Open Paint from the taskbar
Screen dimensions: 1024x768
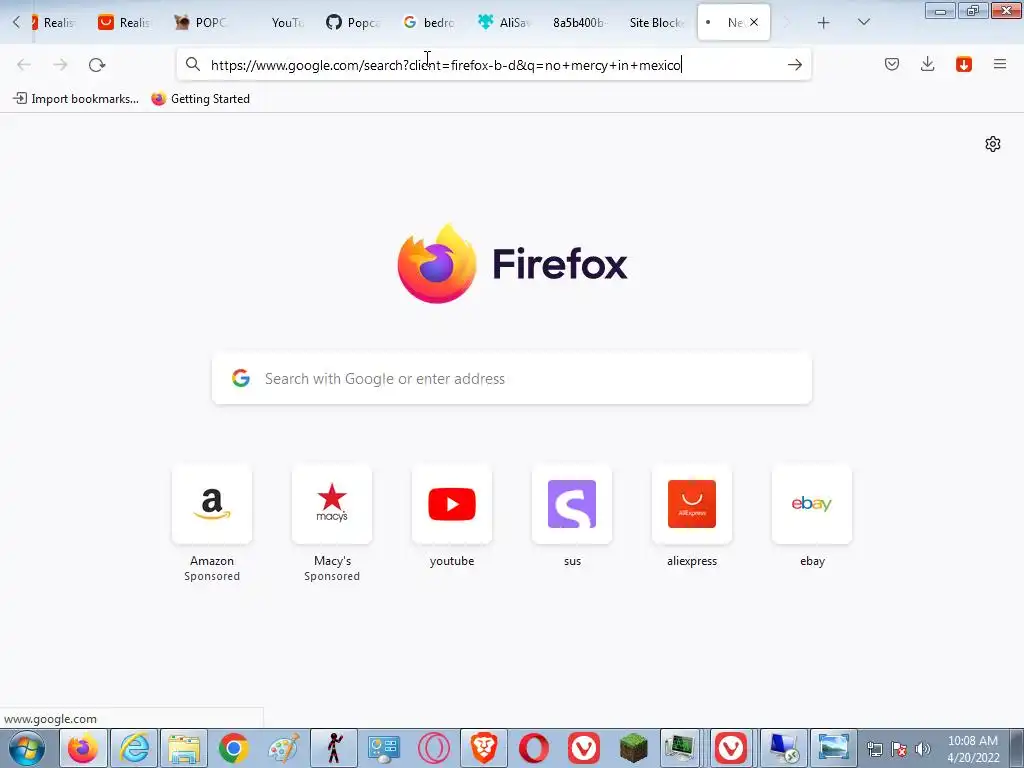(x=283, y=748)
